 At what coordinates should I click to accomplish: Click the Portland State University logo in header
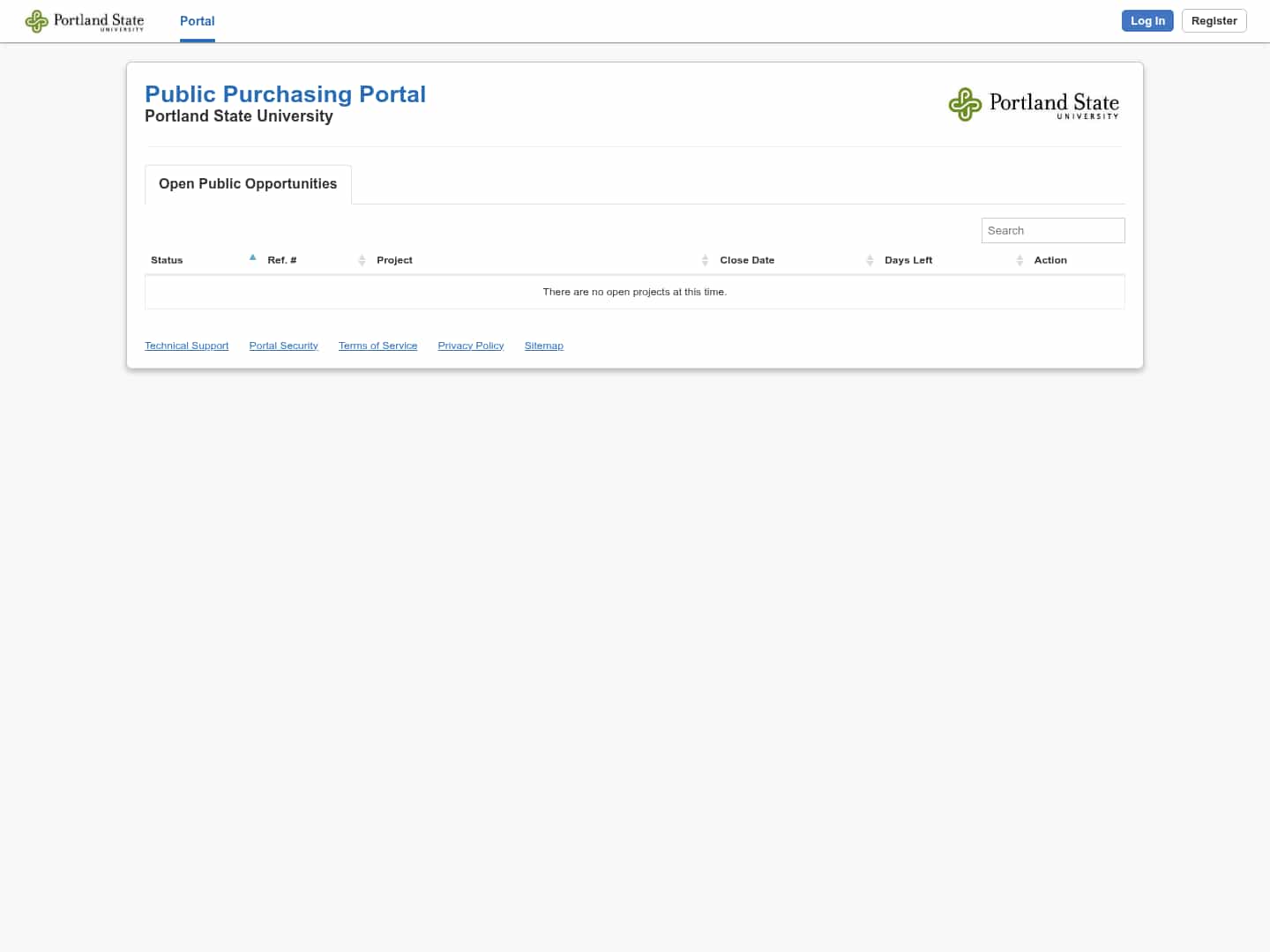(x=84, y=20)
